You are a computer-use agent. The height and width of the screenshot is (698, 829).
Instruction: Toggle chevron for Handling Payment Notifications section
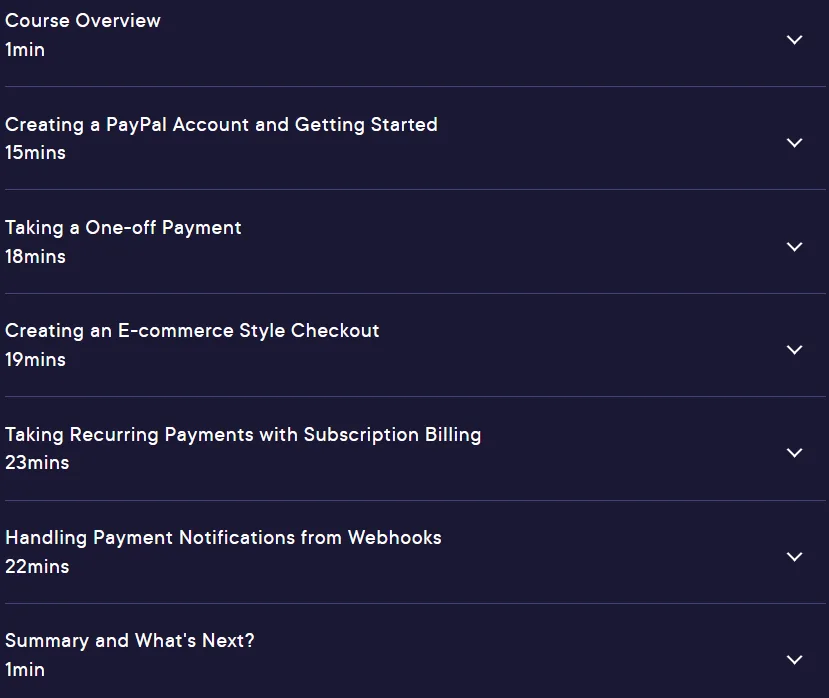795,556
